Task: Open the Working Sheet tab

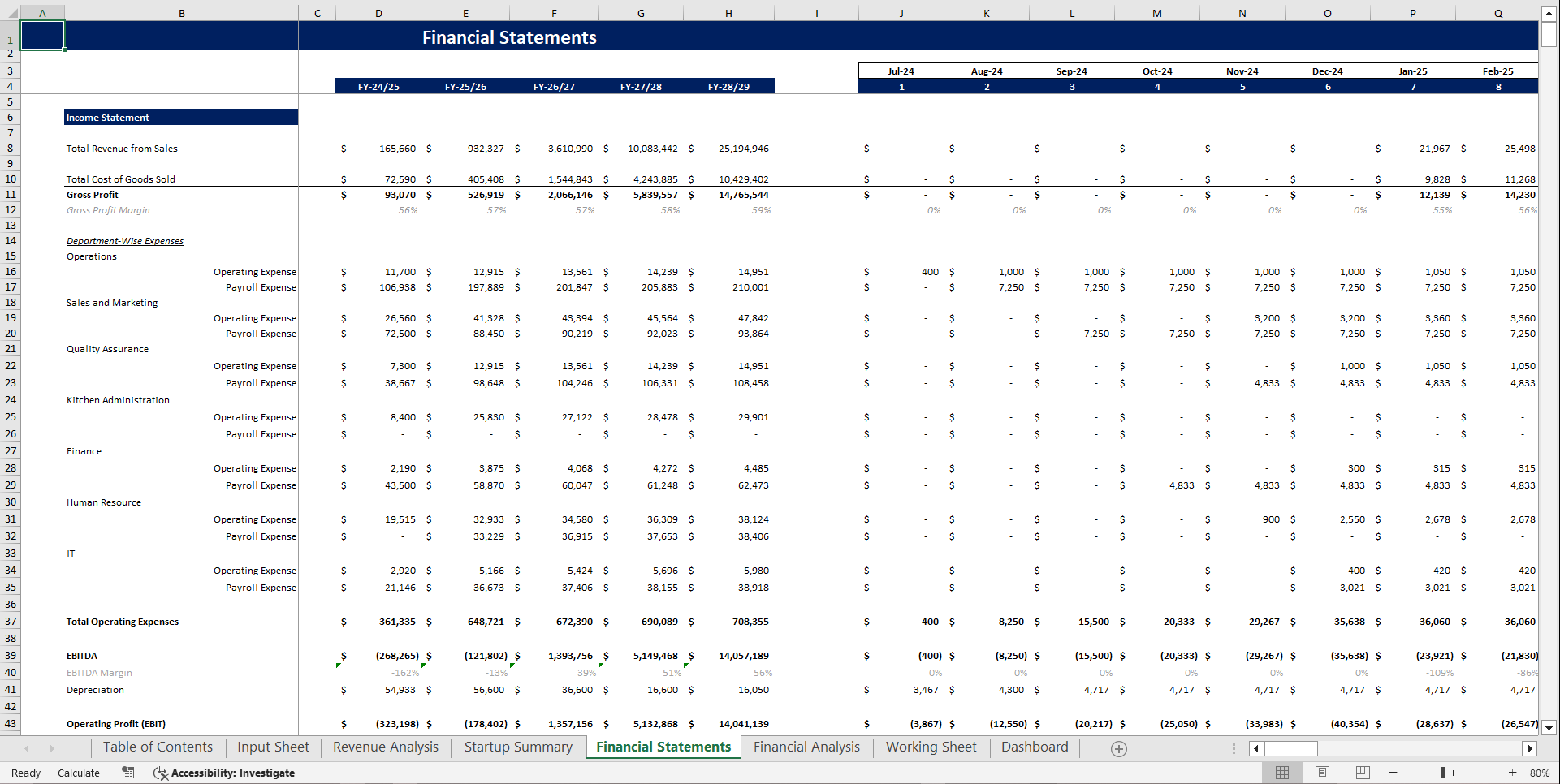Action: (x=931, y=747)
